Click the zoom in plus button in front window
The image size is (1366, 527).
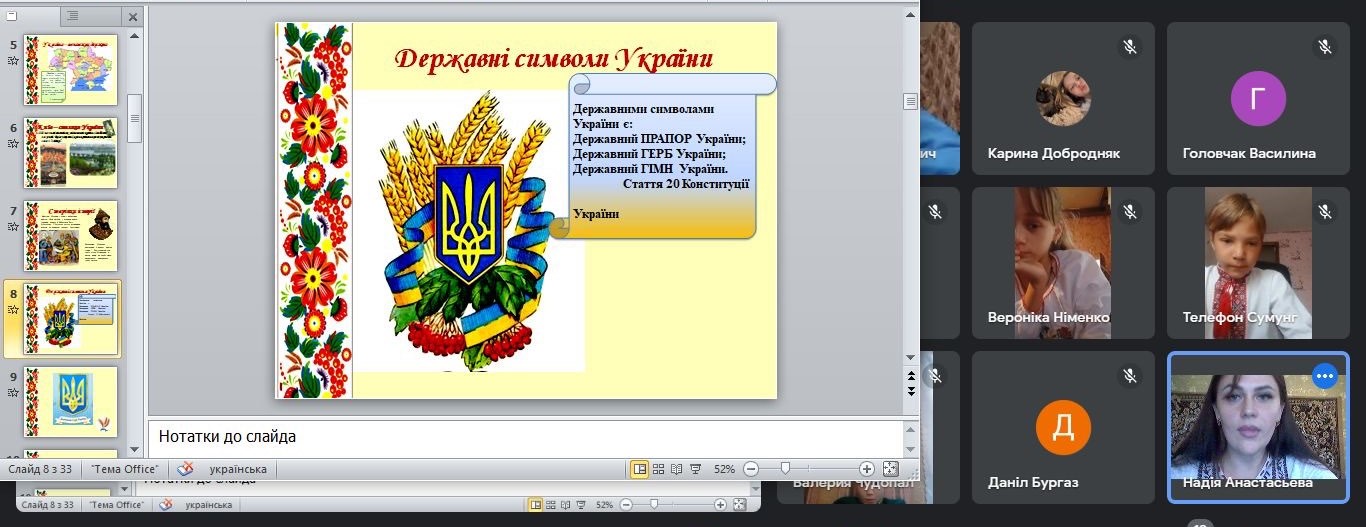click(867, 469)
